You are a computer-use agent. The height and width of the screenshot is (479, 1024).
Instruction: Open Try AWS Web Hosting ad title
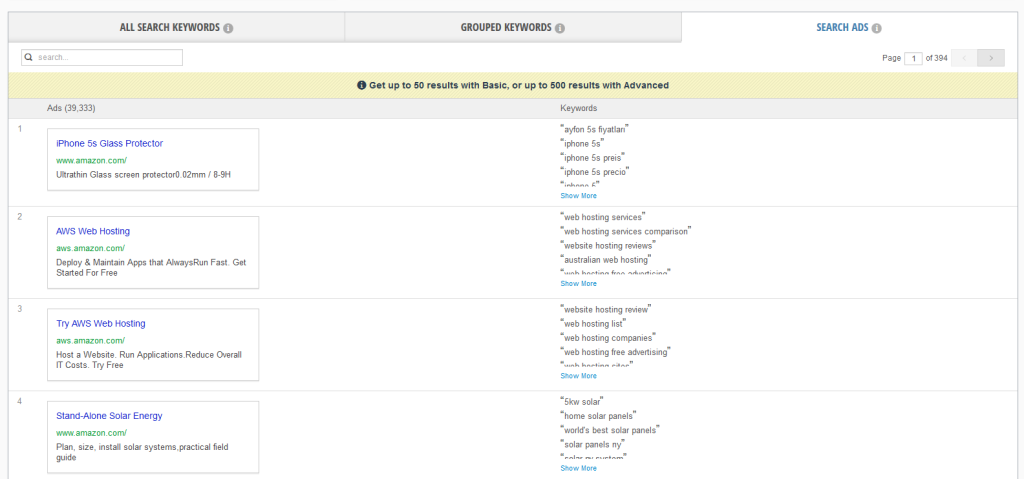101,323
